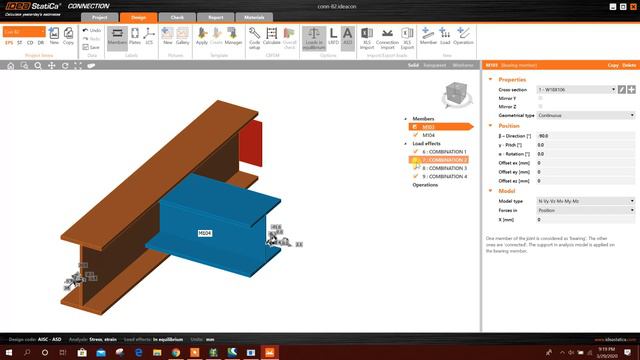
Task: Open the Model type dropdown
Action: click(x=586, y=201)
